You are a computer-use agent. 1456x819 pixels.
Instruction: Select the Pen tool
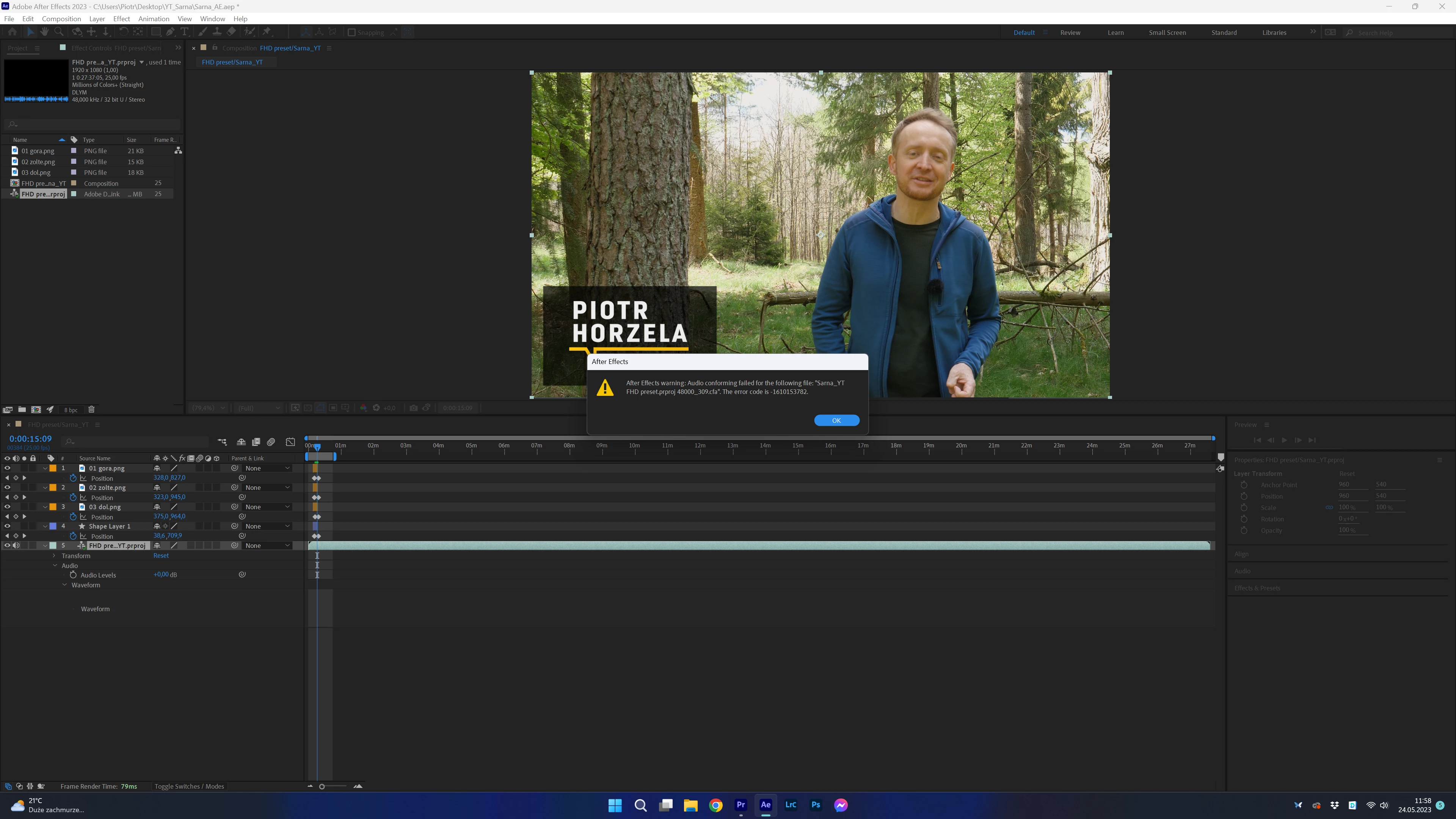click(x=170, y=32)
